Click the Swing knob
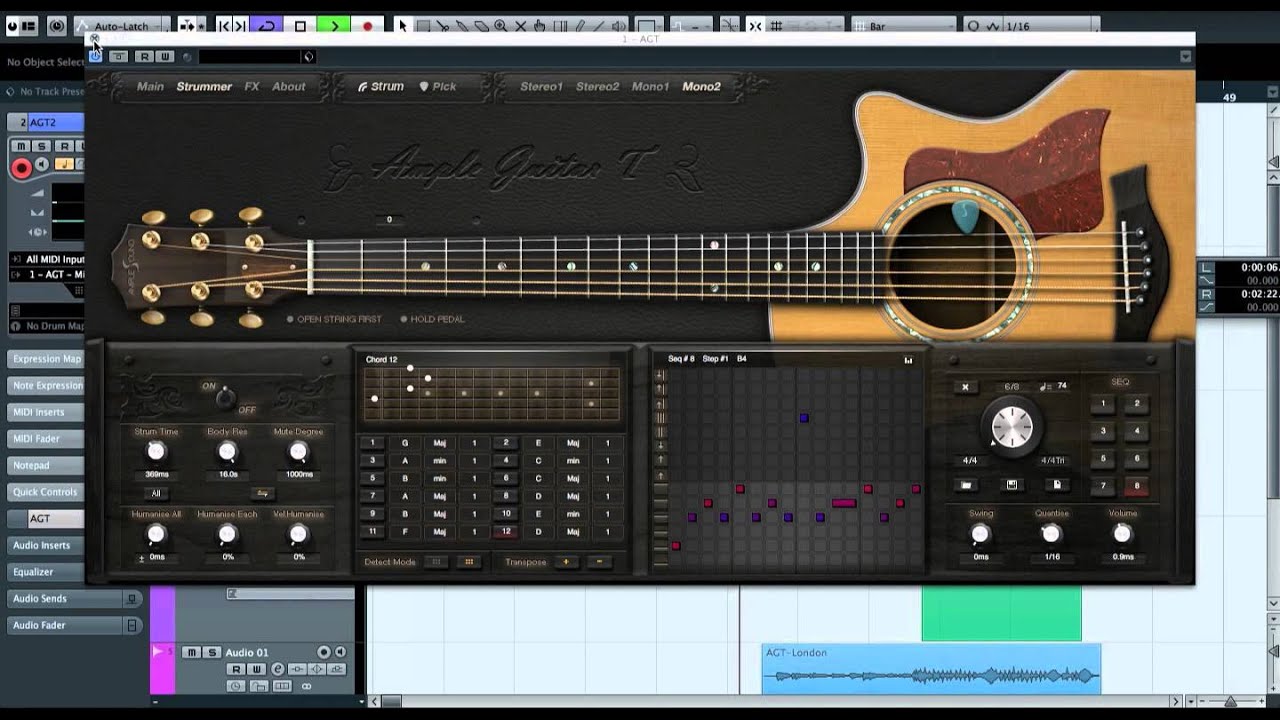 (981, 535)
